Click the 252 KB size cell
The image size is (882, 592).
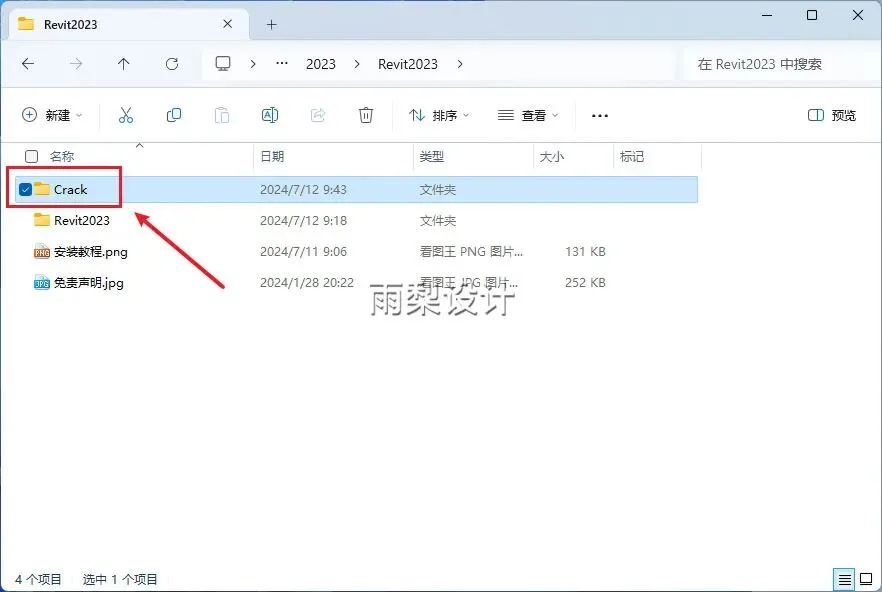(x=585, y=282)
